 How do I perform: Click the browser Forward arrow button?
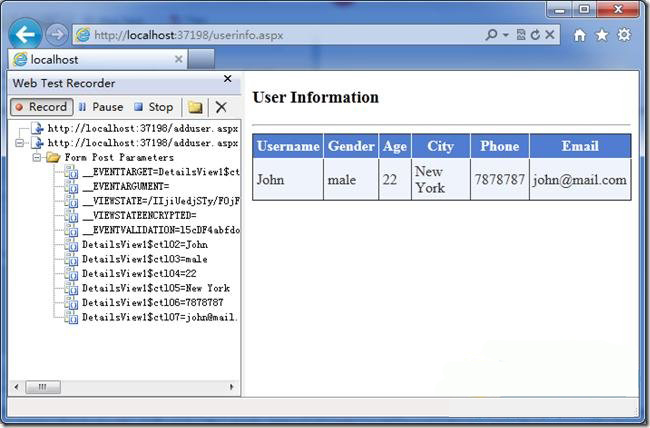coord(57,35)
